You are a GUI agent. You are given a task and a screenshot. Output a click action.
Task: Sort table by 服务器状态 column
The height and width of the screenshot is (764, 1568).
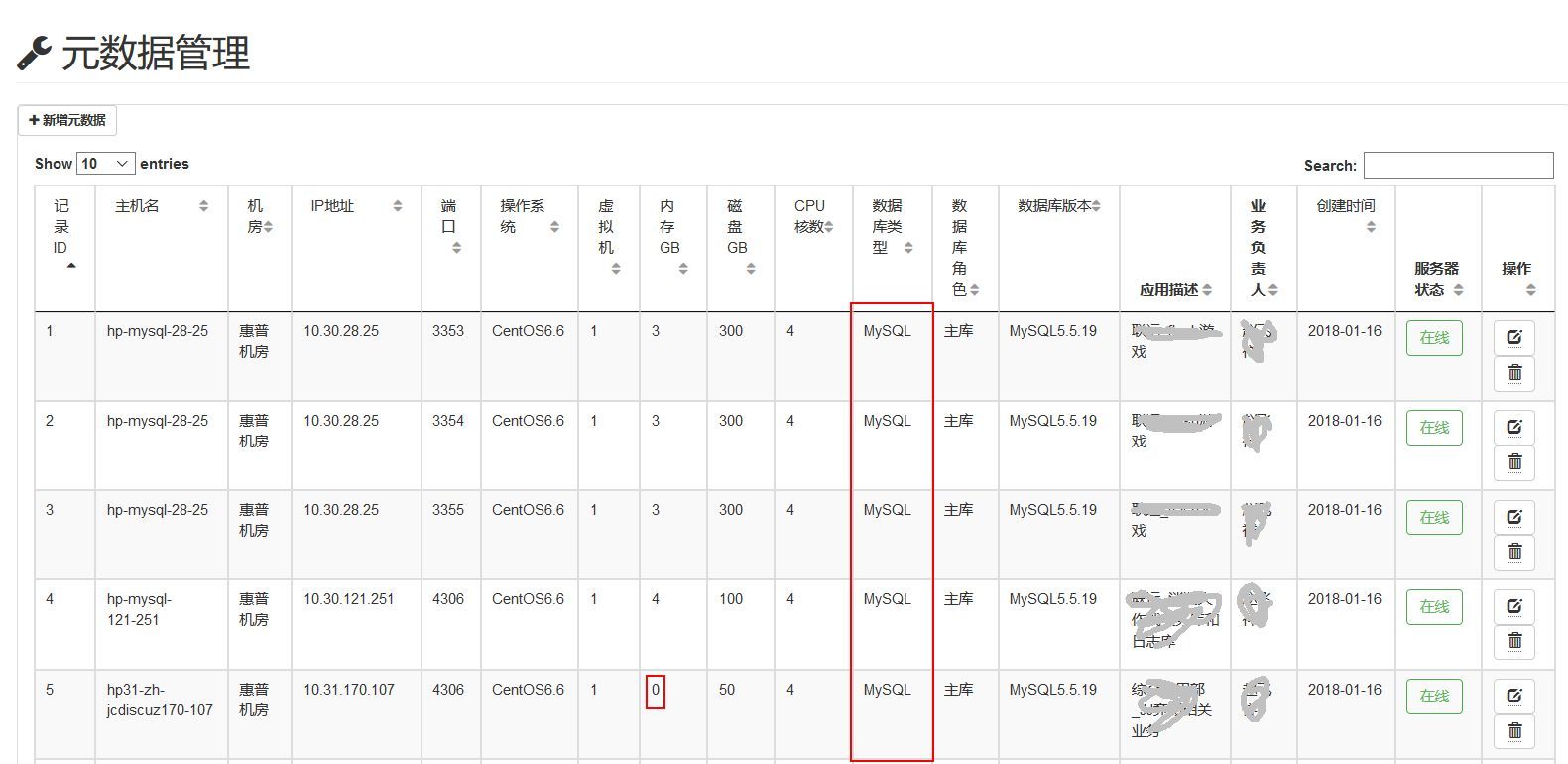point(1438,247)
